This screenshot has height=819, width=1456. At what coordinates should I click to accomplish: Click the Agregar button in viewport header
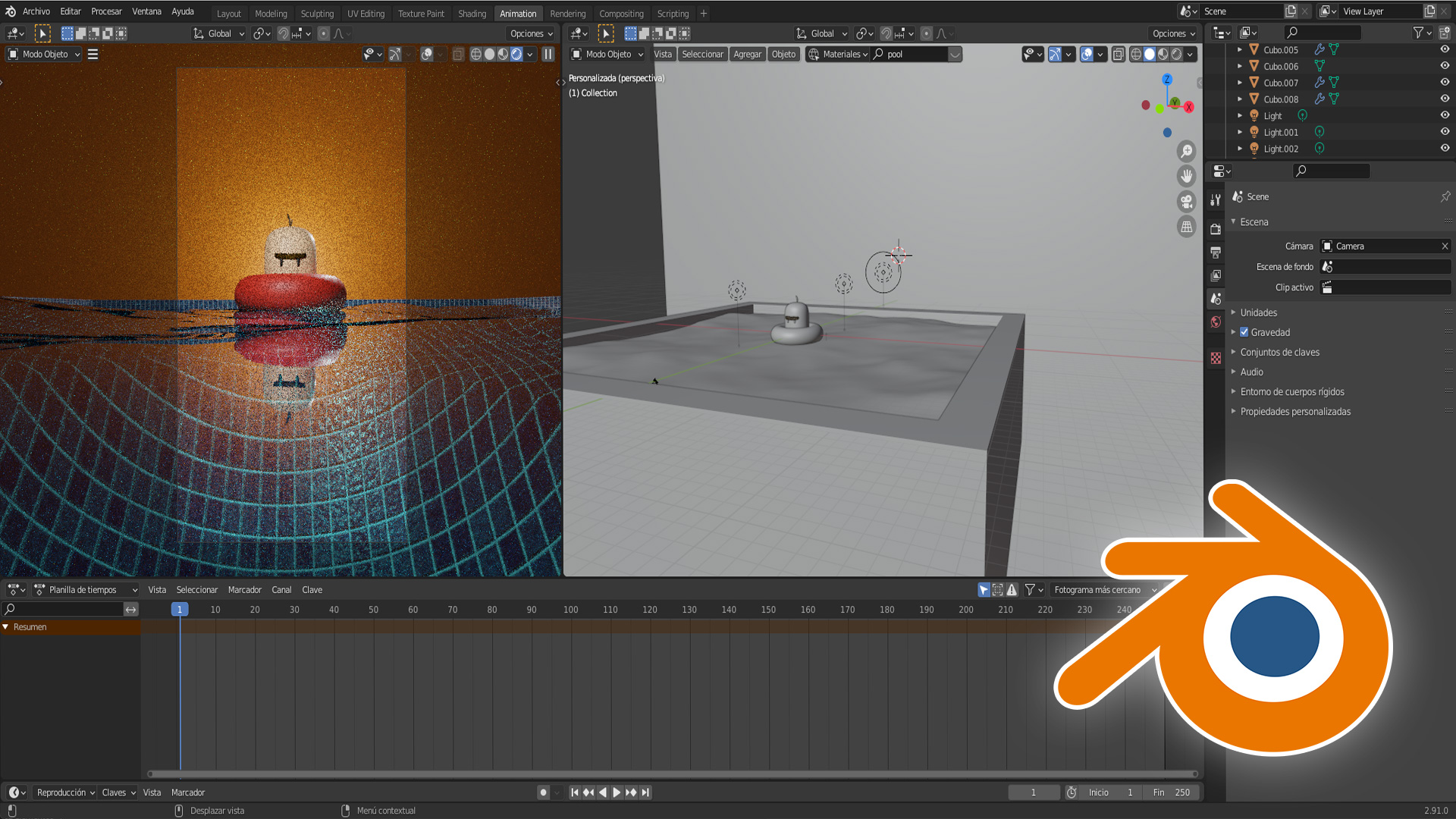click(747, 54)
